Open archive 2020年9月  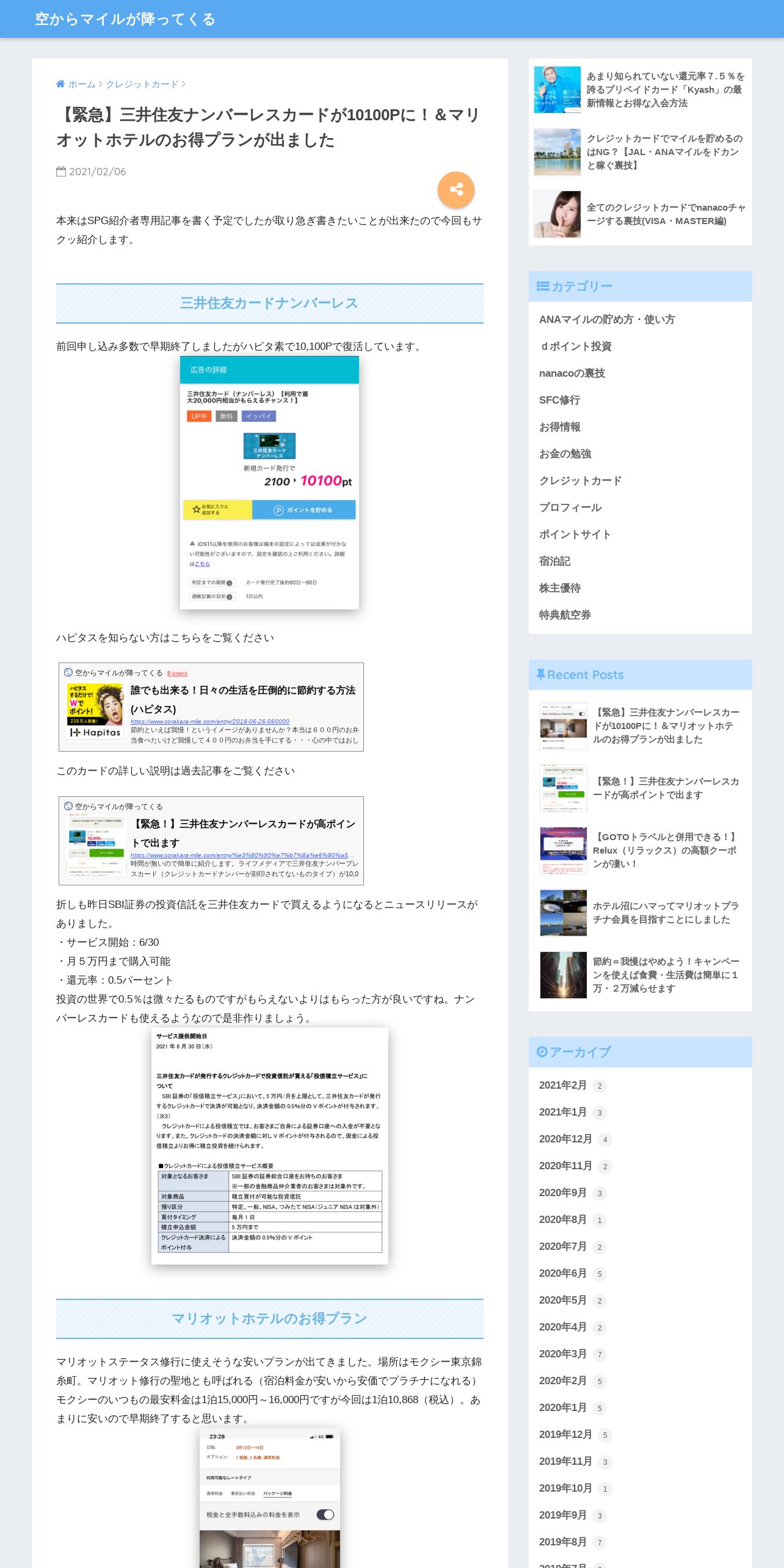pyautogui.click(x=562, y=1192)
